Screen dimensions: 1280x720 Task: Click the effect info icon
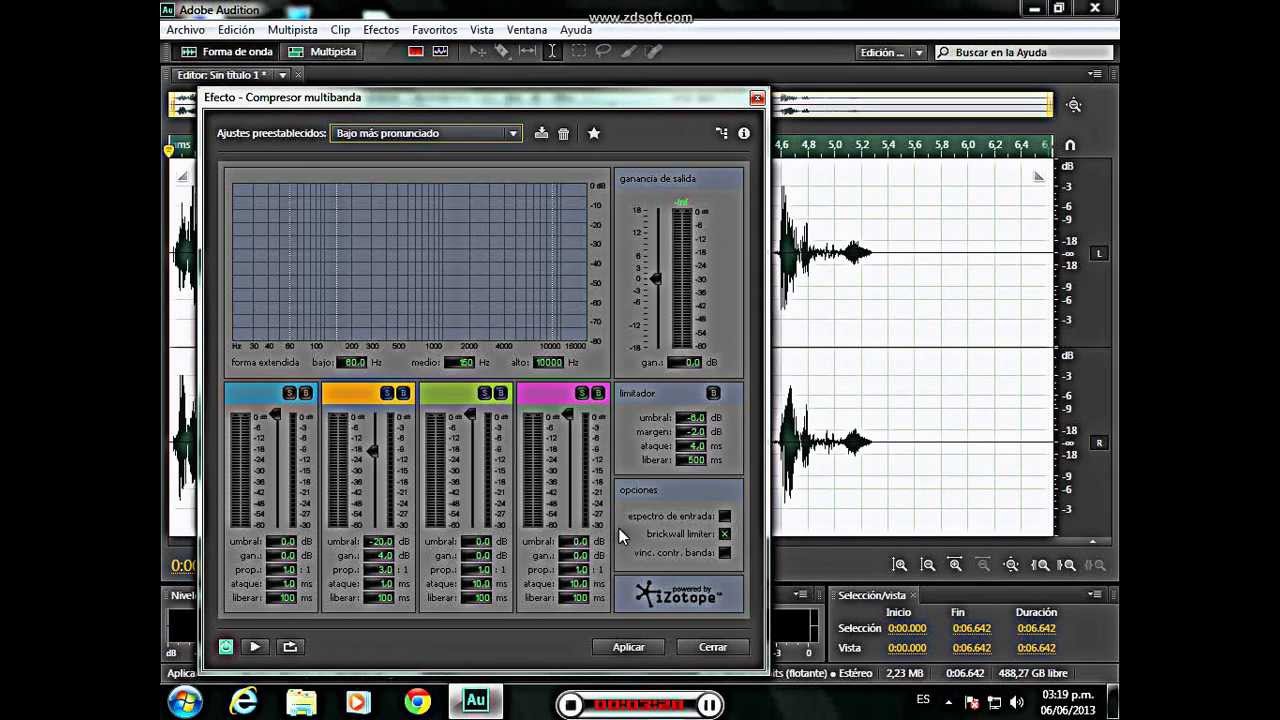(x=744, y=133)
